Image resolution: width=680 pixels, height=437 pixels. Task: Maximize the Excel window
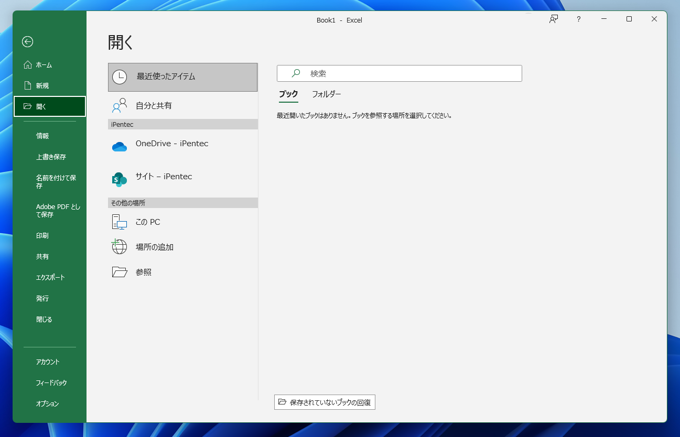(629, 19)
